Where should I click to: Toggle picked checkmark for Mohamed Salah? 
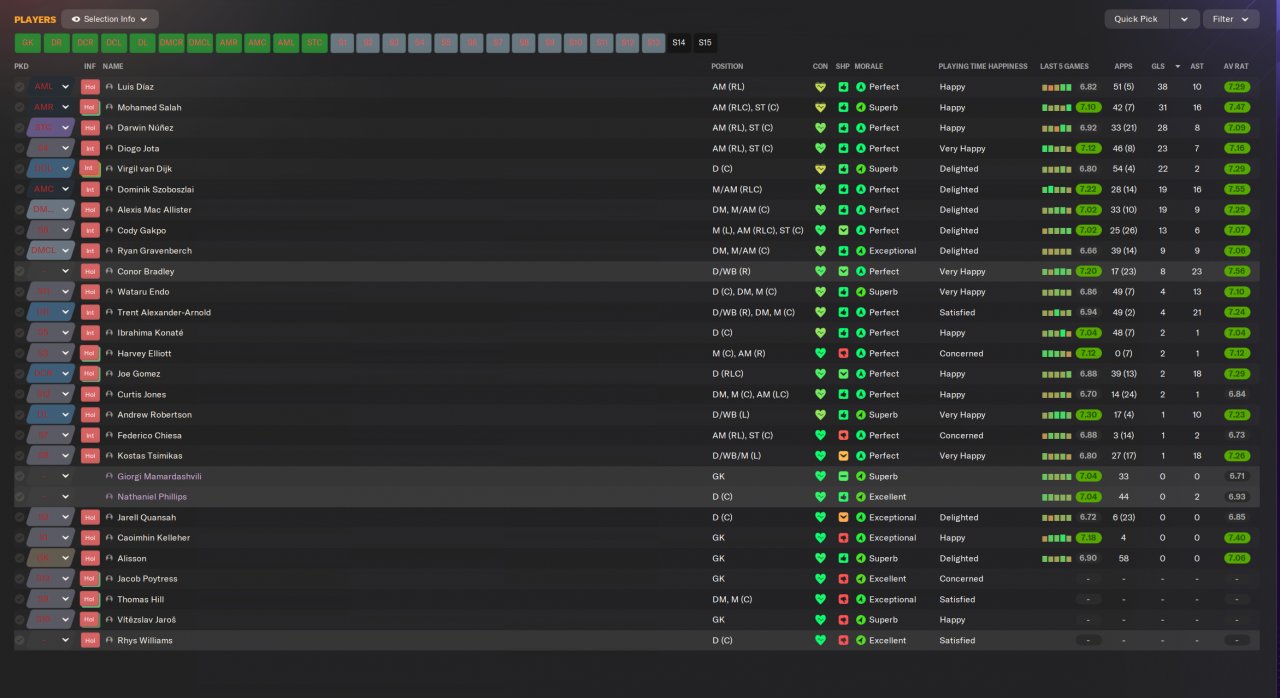(x=20, y=107)
